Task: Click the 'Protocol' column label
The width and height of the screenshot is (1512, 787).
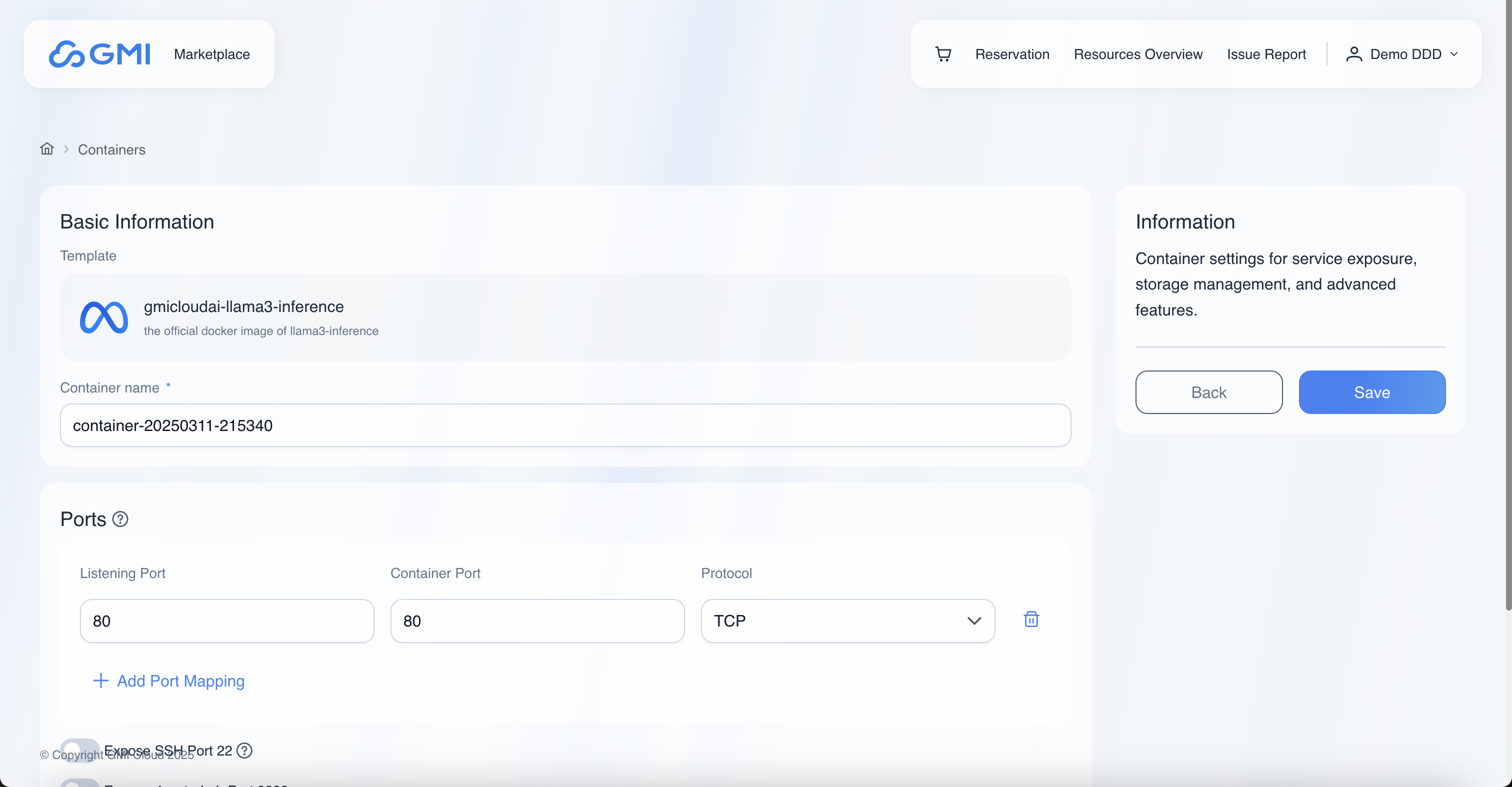Action: [726, 573]
